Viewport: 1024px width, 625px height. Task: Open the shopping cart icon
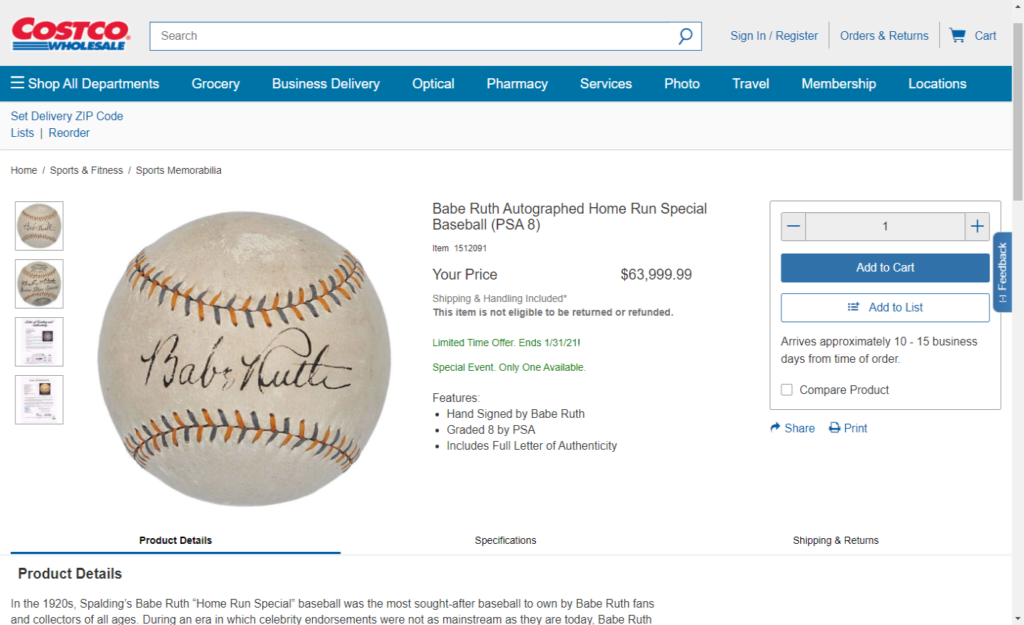[x=957, y=35]
